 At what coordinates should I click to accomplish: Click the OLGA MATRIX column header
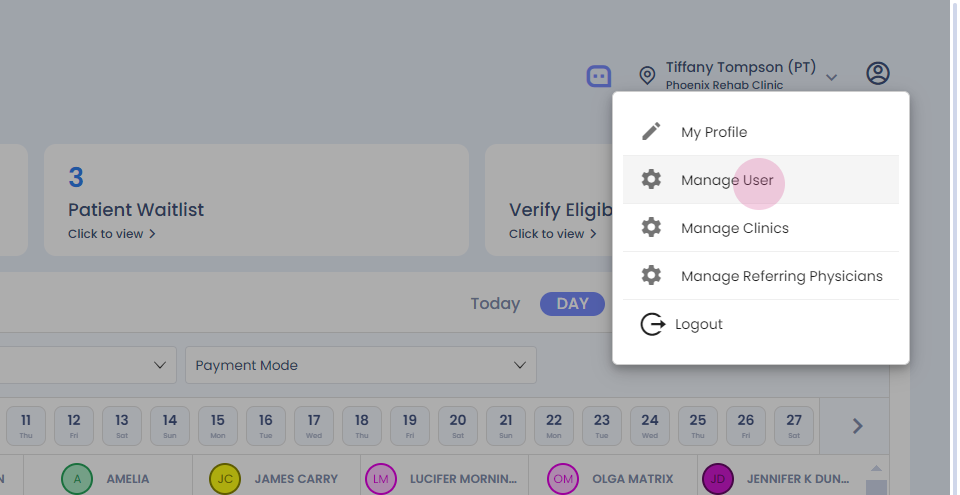(632, 479)
